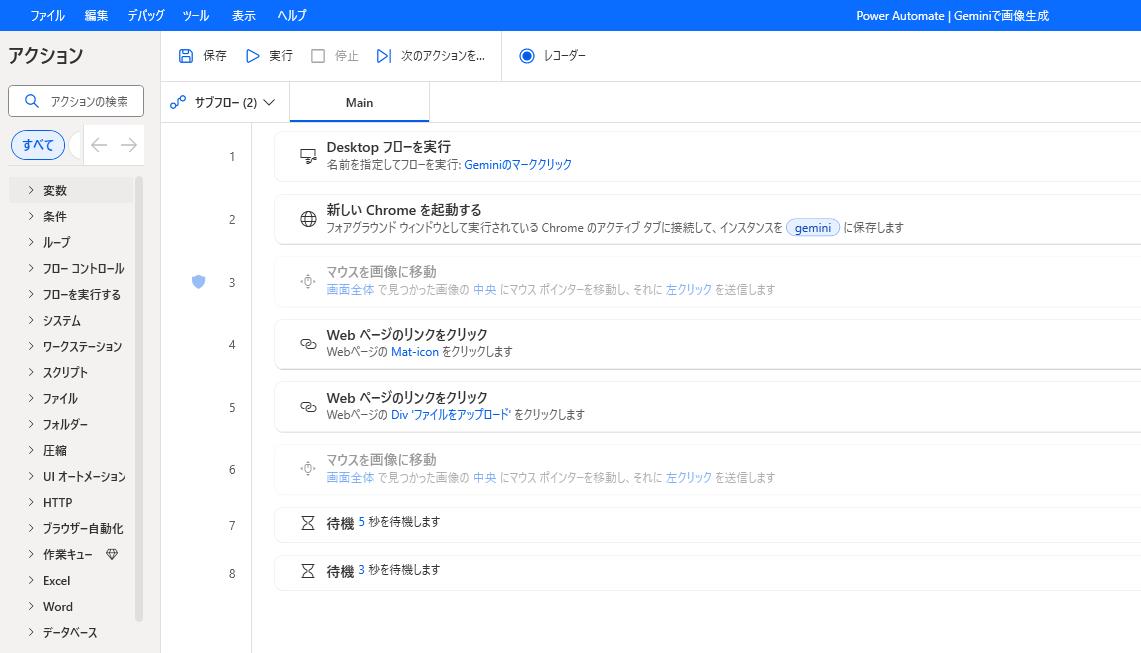The width and height of the screenshot is (1141, 653).
Task: Click the hourglass icon on the 3-second wait
Action: pos(307,570)
